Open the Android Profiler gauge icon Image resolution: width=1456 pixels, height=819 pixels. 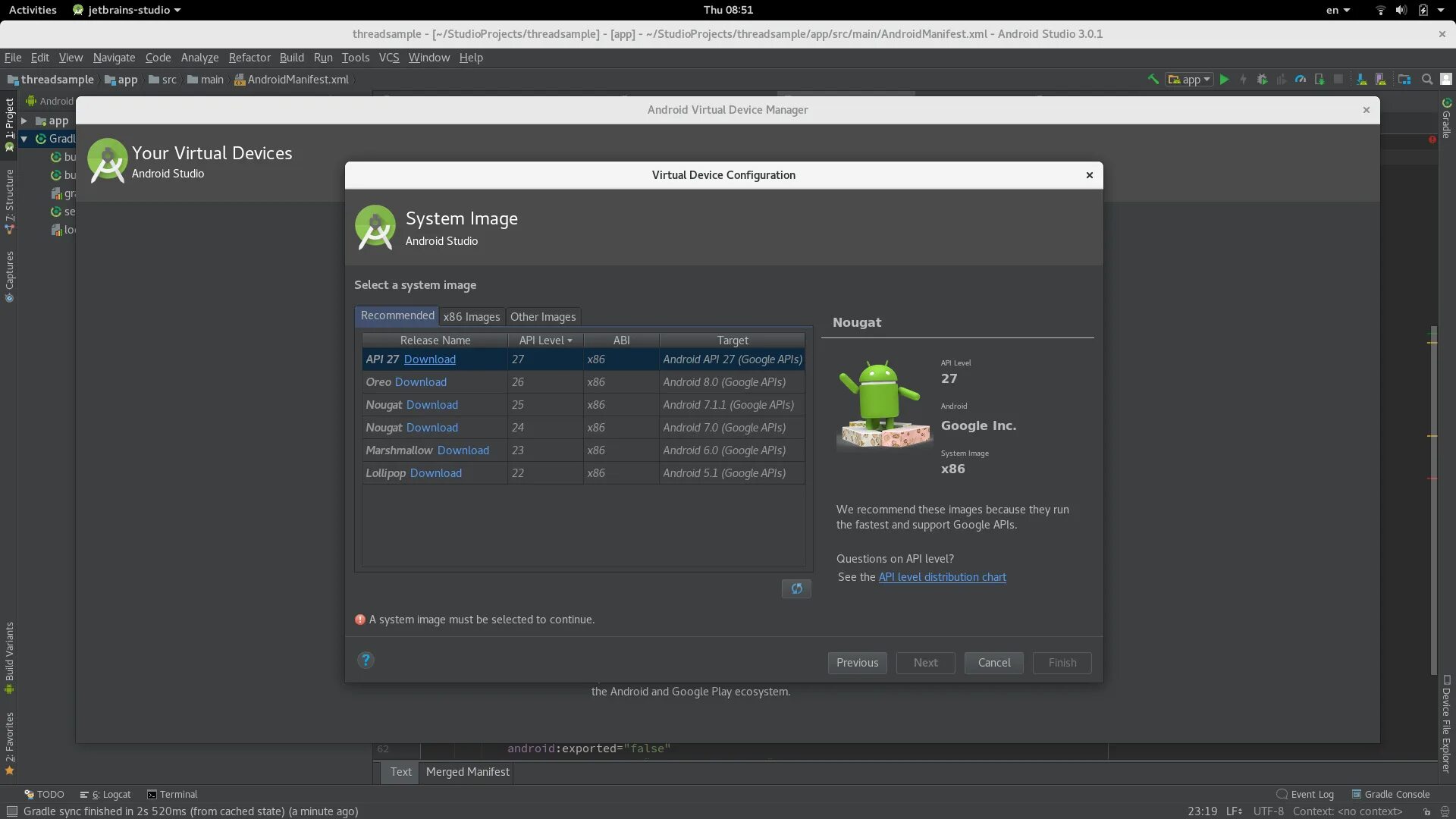1300,79
